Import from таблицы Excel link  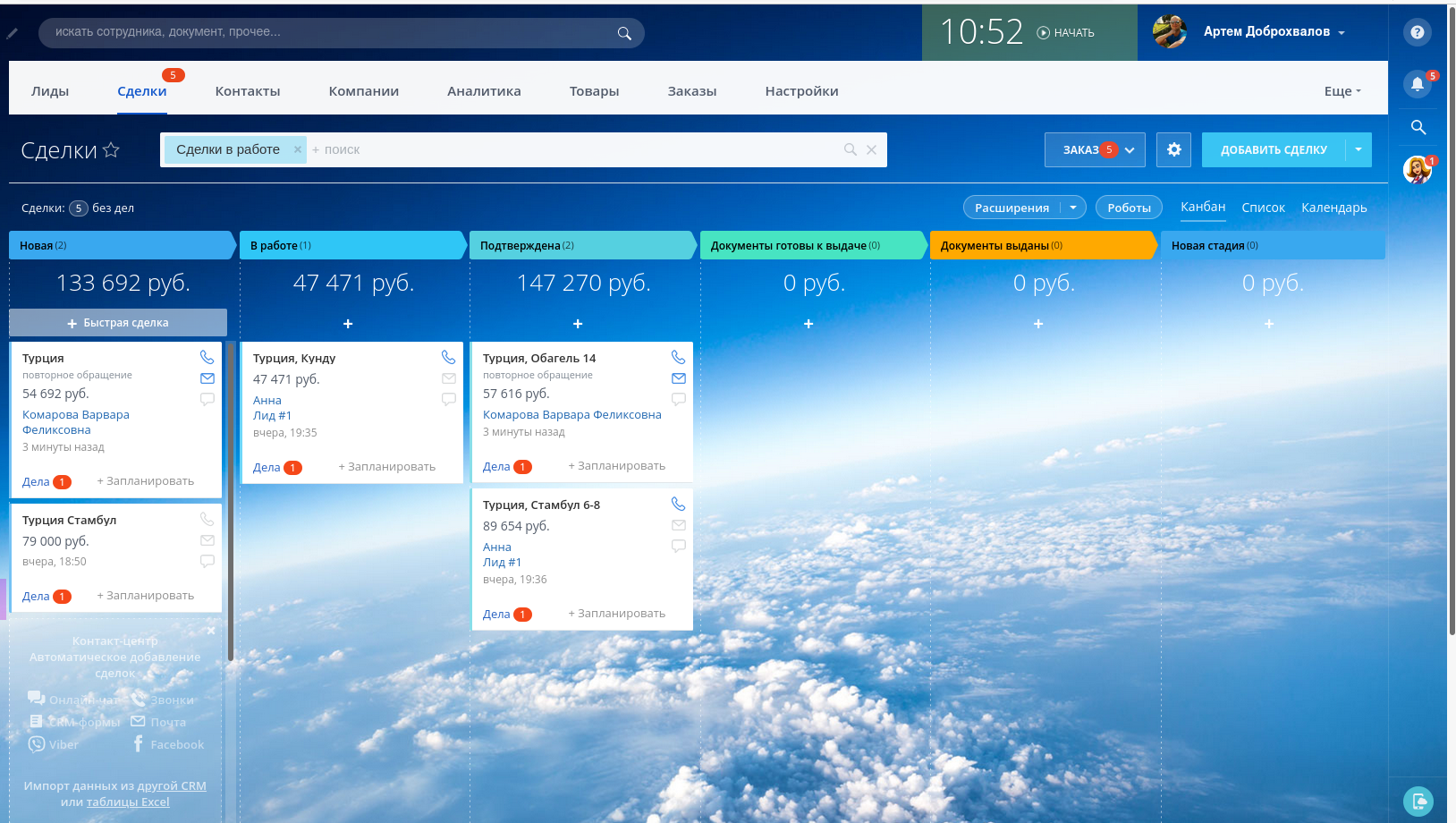[128, 802]
